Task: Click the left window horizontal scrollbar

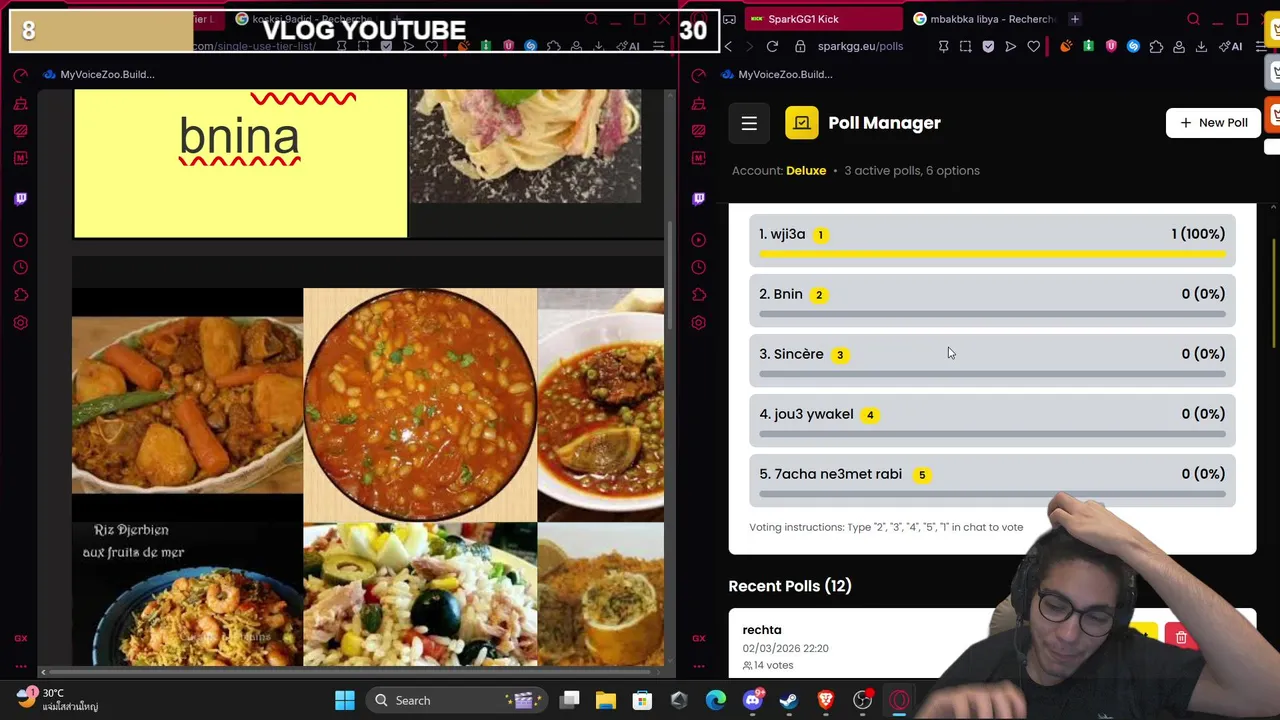Action: (x=350, y=672)
